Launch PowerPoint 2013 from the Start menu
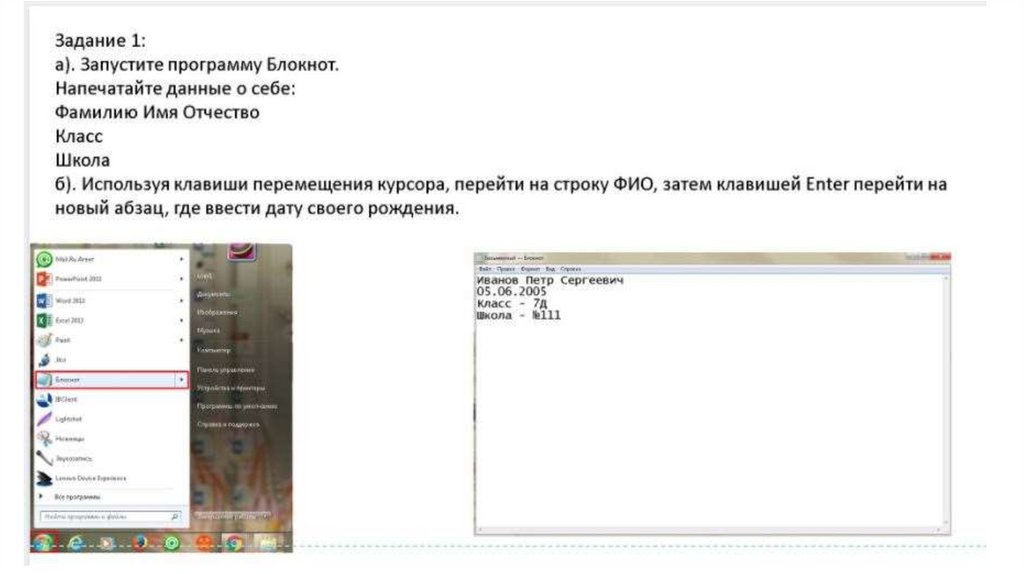1024x574 pixels. pyautogui.click(x=111, y=279)
